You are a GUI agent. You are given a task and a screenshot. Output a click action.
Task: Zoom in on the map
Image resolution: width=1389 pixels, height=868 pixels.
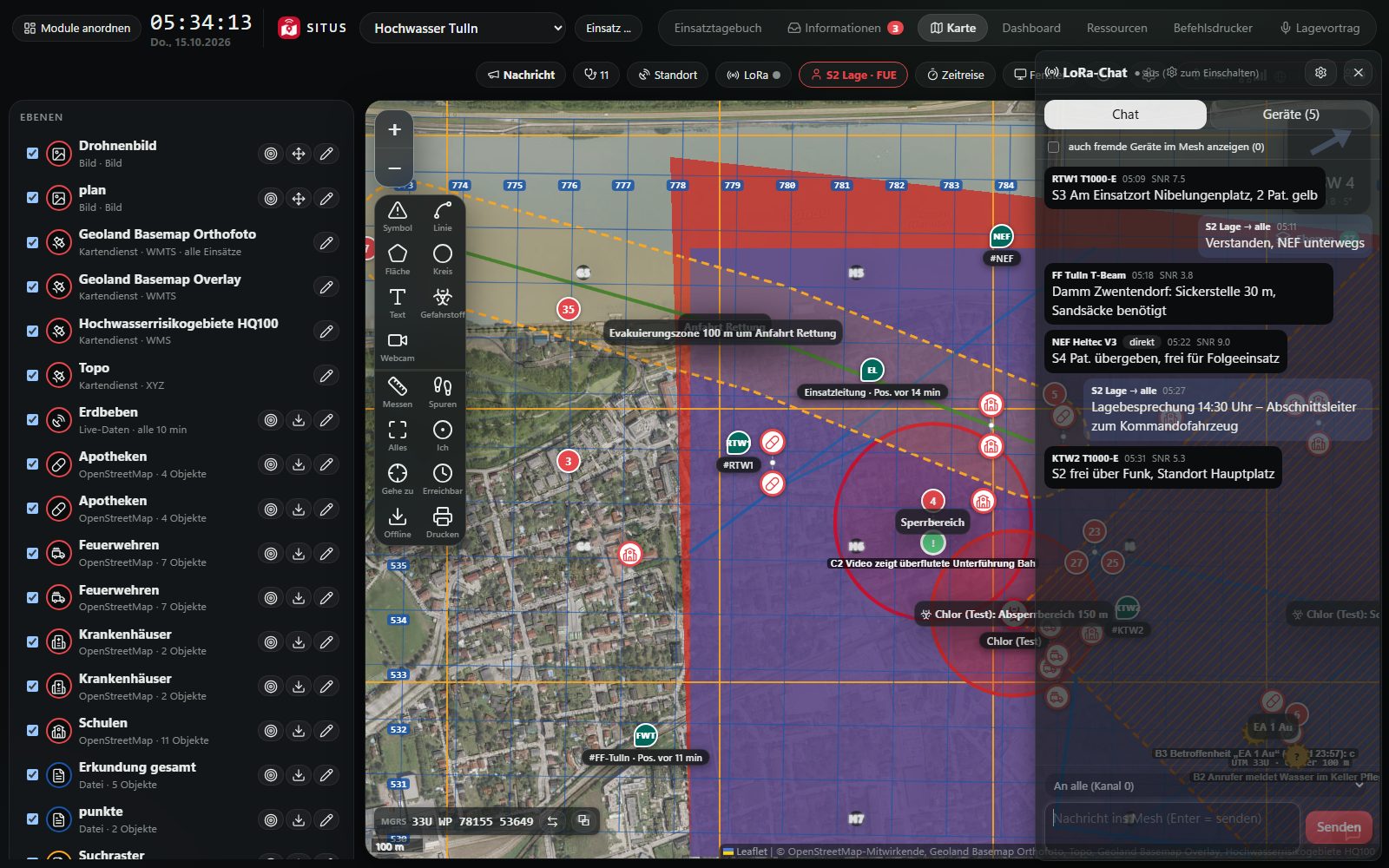[x=394, y=129]
